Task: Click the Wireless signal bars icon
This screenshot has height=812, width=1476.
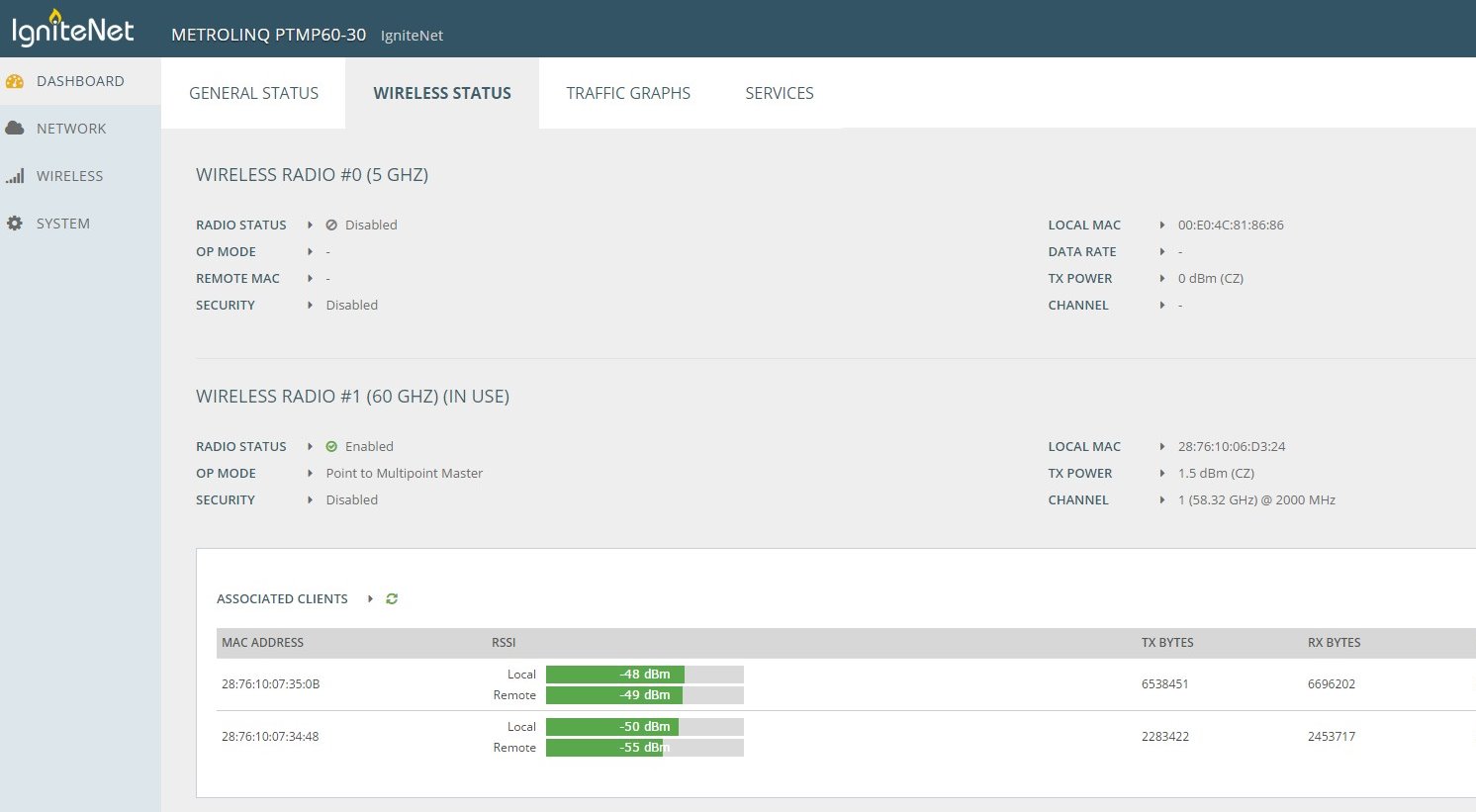Action: pyautogui.click(x=15, y=176)
